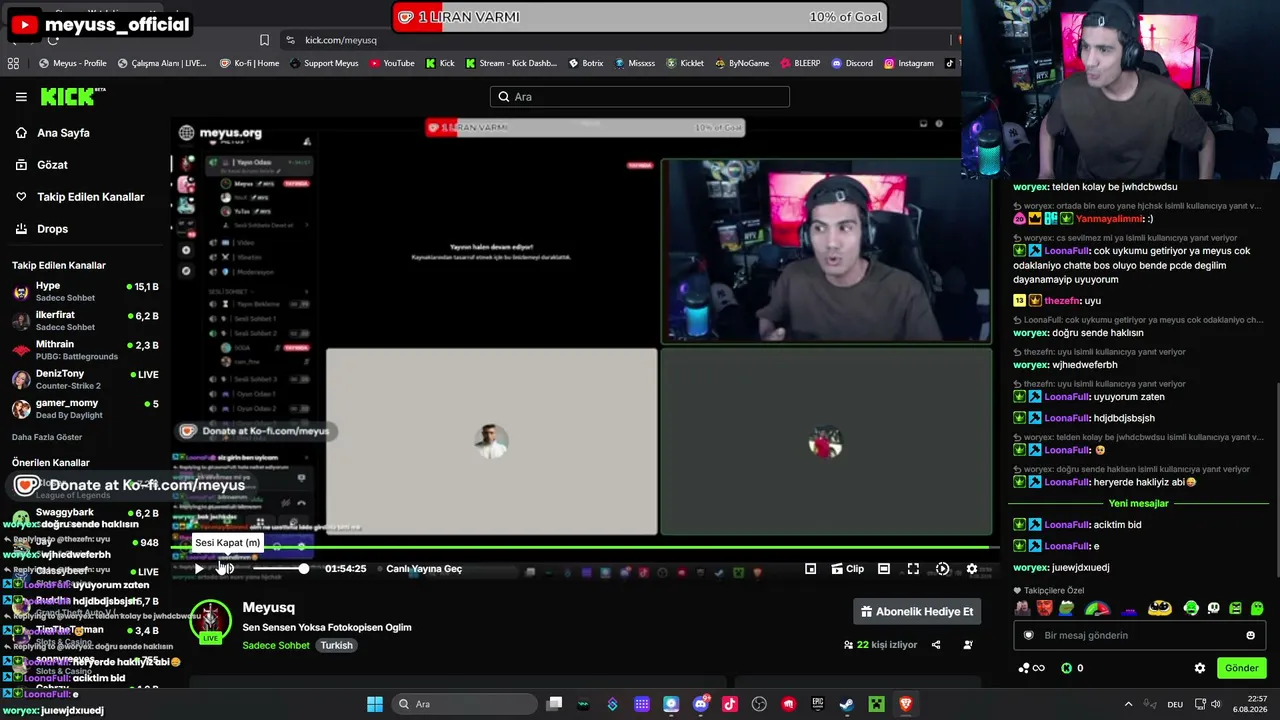Open the Ko-fi | Home bookmark

coord(250,63)
